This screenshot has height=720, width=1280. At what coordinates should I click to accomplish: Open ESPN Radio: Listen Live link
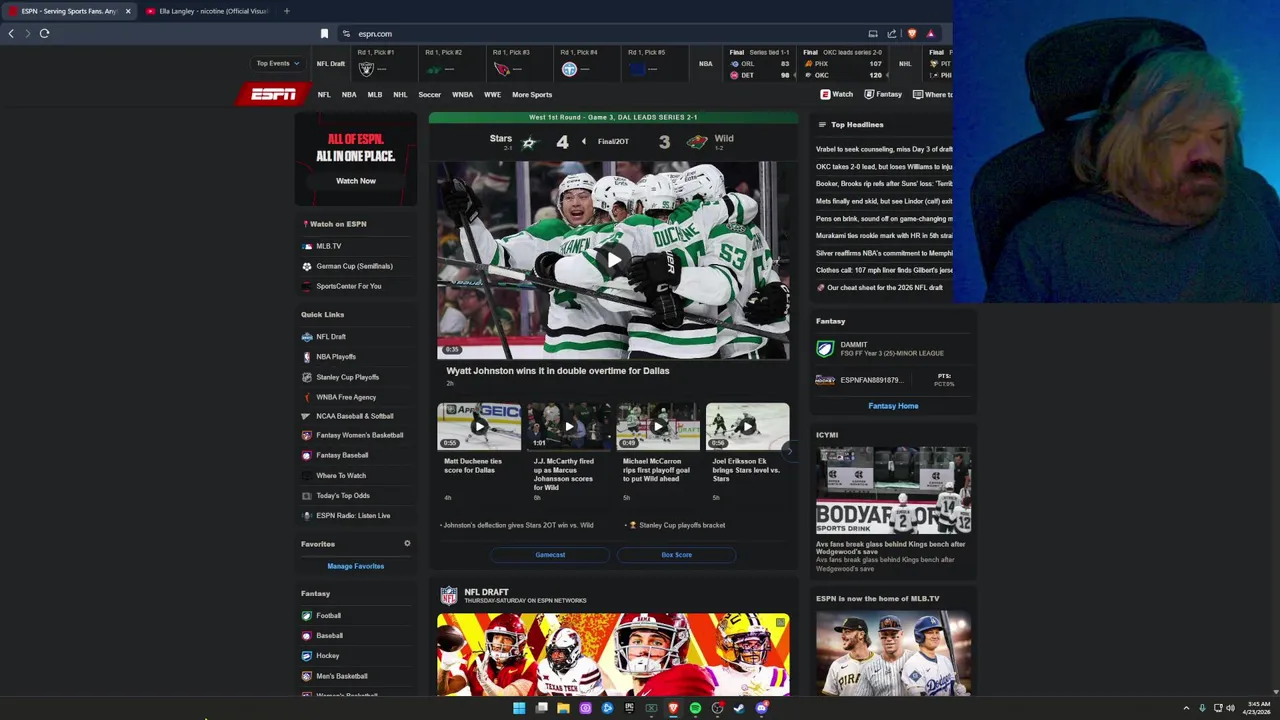(353, 516)
